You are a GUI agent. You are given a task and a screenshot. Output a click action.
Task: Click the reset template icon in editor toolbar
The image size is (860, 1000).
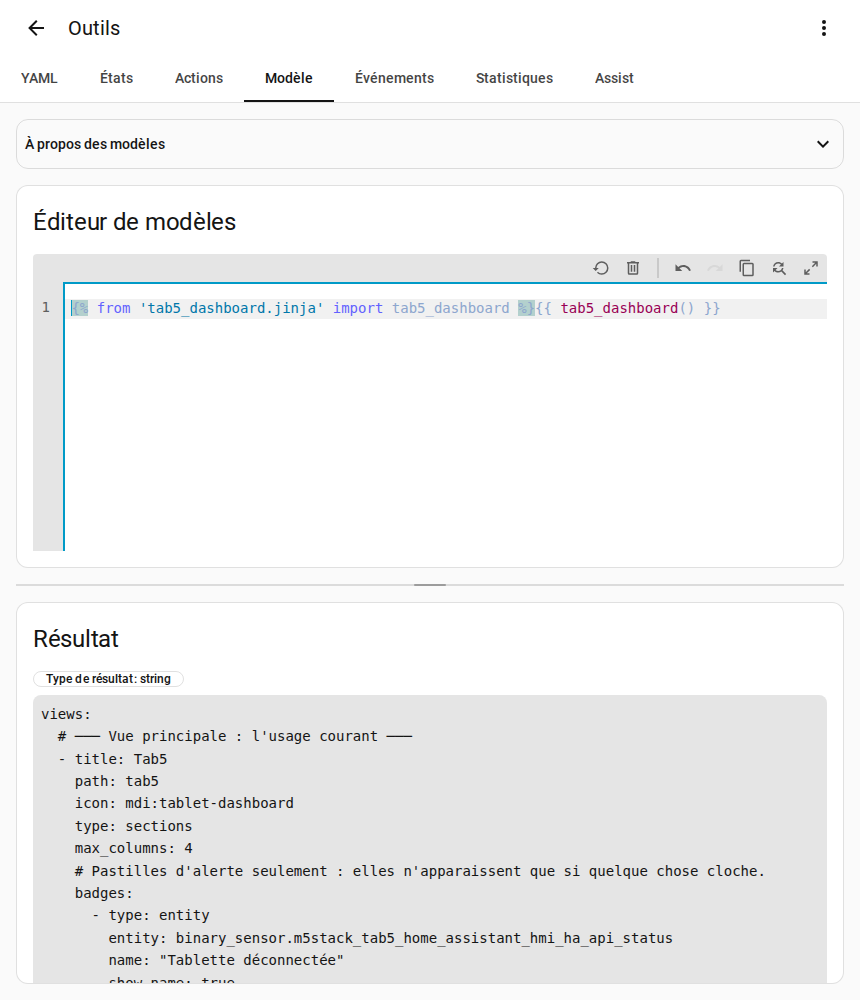(x=600, y=268)
